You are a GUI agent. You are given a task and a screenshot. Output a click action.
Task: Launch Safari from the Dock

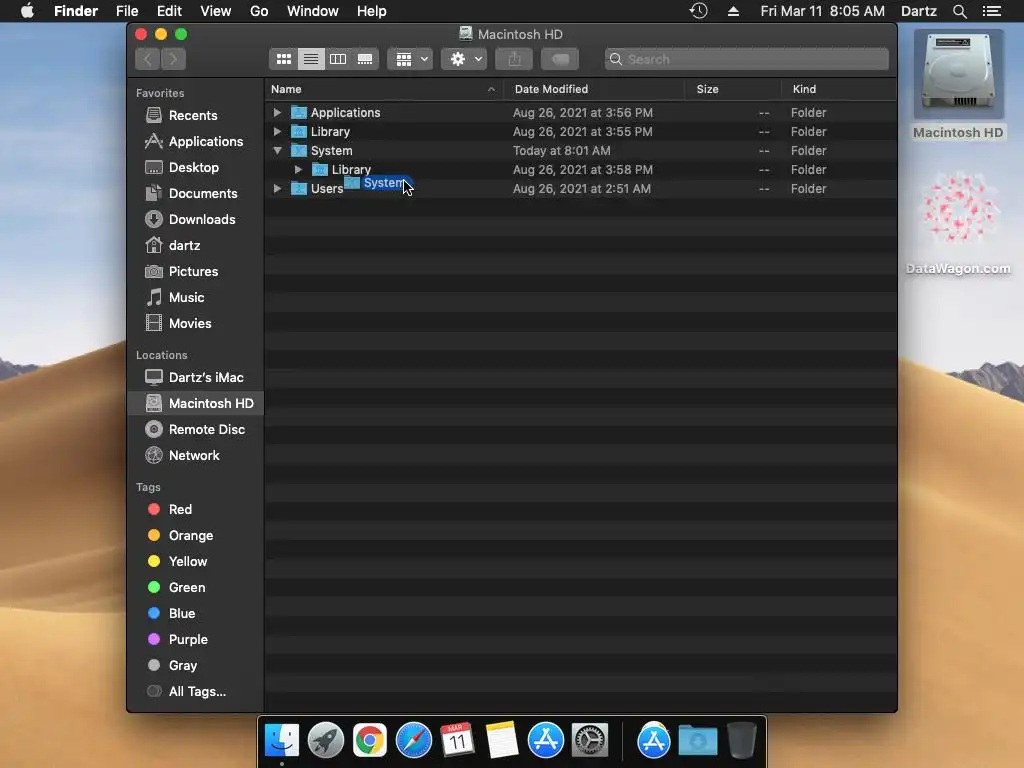click(x=413, y=741)
